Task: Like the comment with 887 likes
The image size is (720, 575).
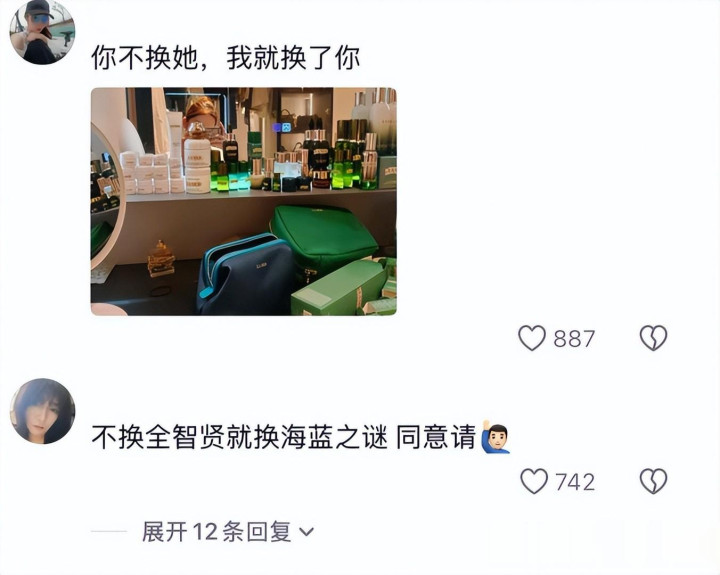Action: pos(532,338)
